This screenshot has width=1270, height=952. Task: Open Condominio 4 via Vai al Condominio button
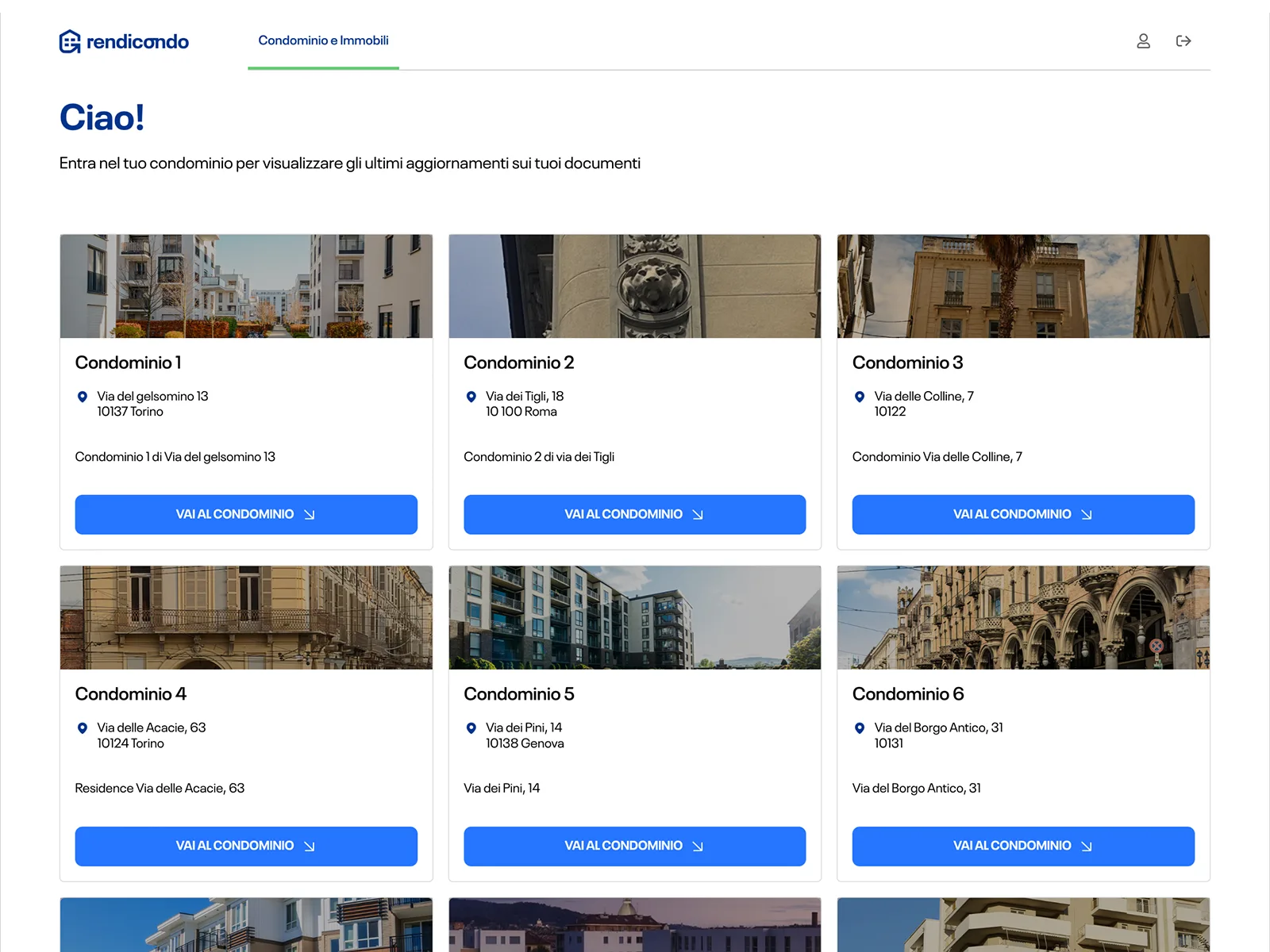[x=246, y=846]
